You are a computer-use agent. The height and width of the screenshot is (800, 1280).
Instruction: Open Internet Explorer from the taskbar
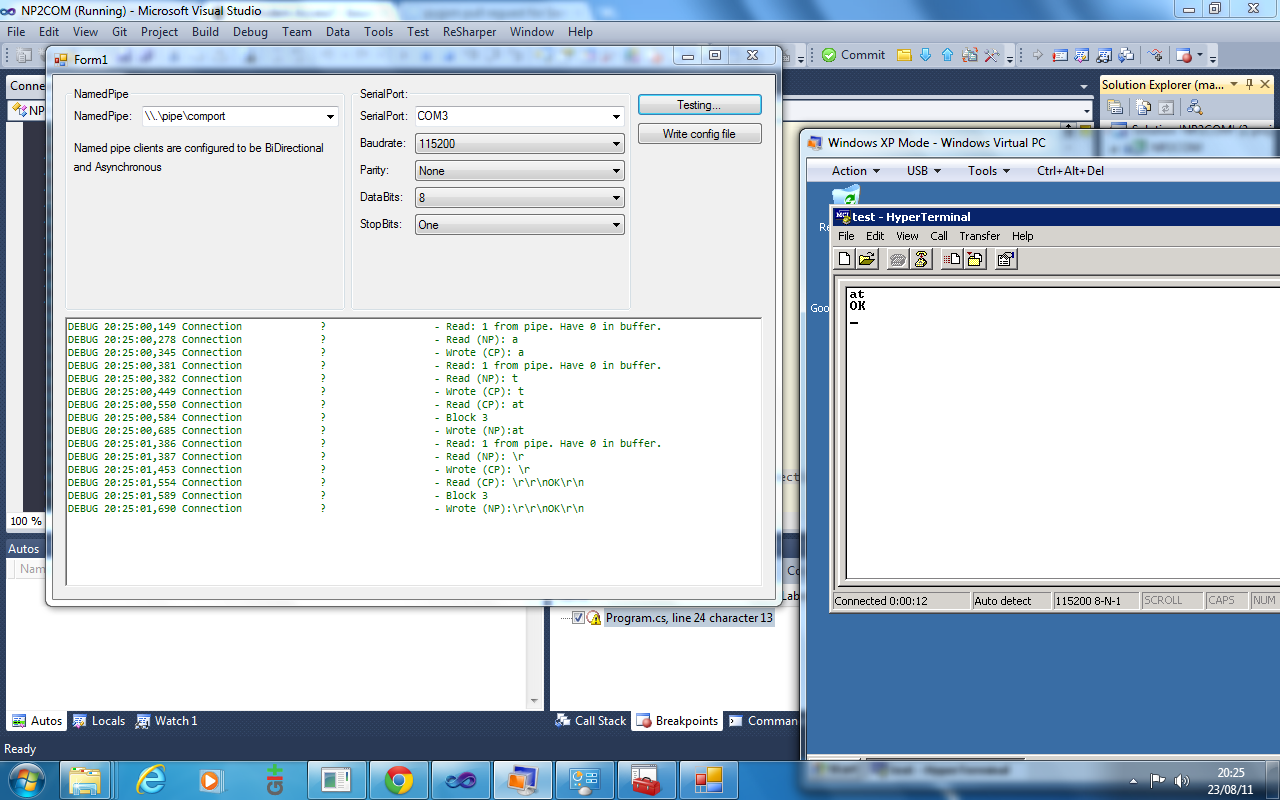pyautogui.click(x=151, y=780)
